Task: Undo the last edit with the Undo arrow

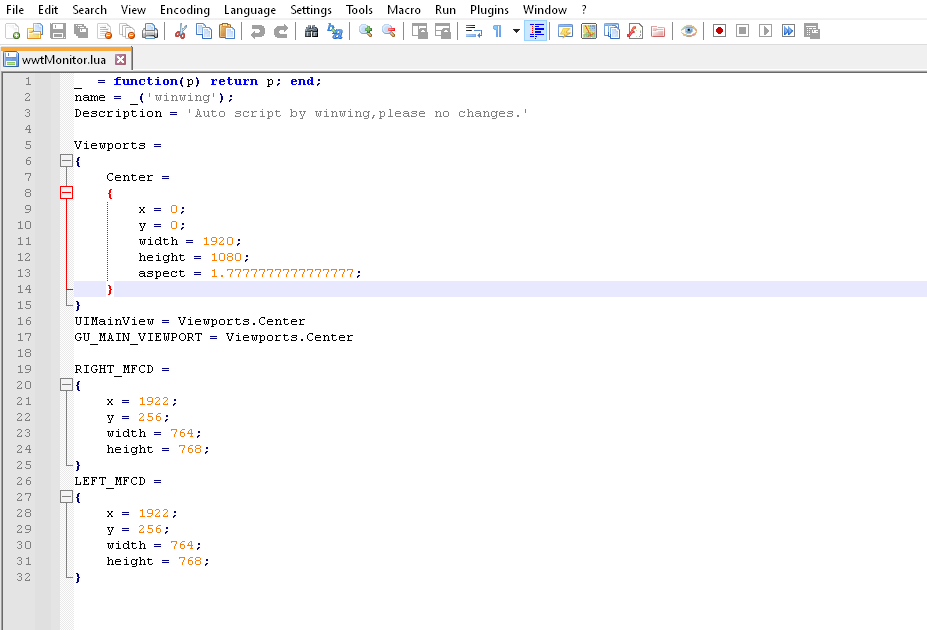Action: click(x=258, y=31)
